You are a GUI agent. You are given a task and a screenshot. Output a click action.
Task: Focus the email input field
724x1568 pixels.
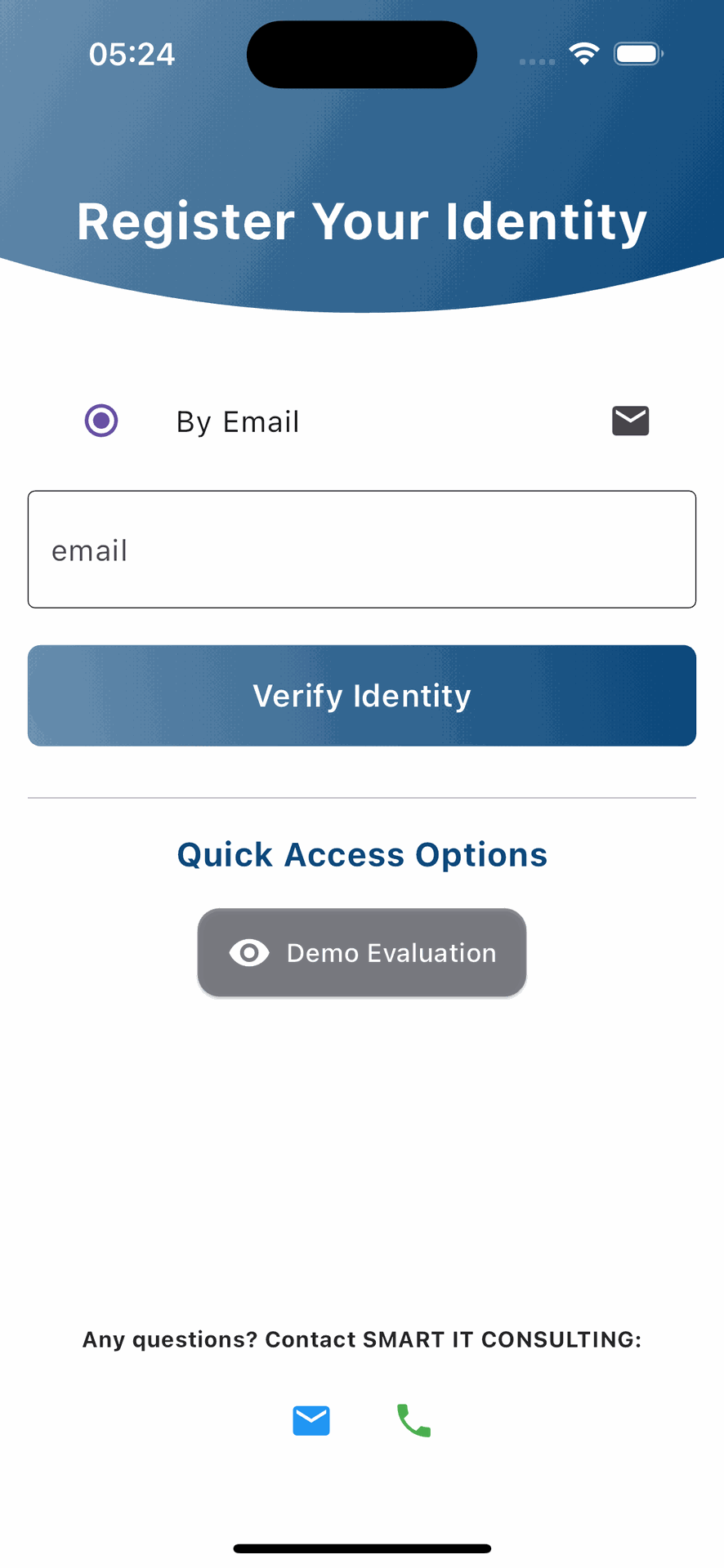(x=362, y=550)
